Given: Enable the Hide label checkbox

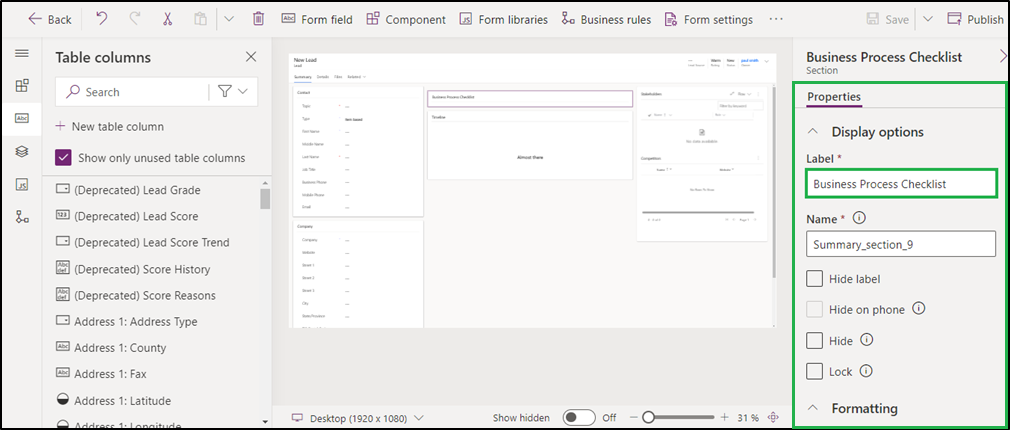Looking at the screenshot, I should coord(815,279).
